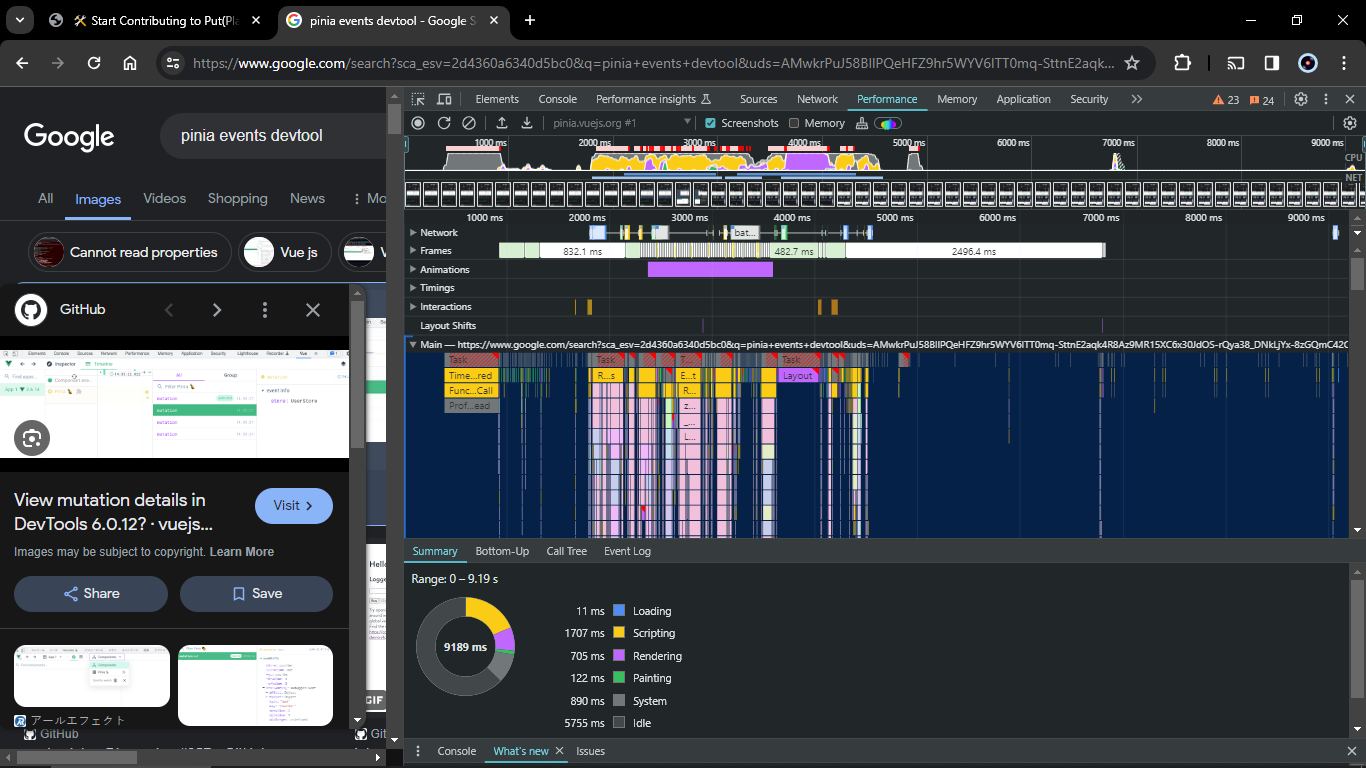The width and height of the screenshot is (1366, 768).
Task: Open the Security tab
Action: coord(1089,99)
